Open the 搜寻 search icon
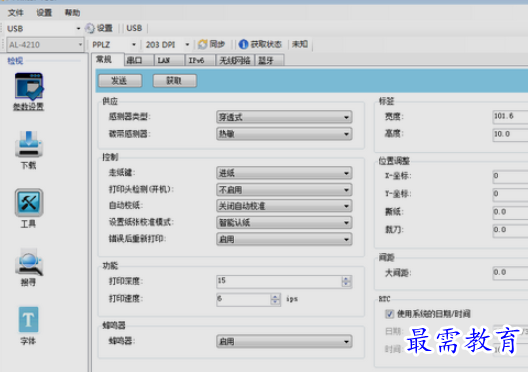The image size is (528, 372). coord(29,267)
